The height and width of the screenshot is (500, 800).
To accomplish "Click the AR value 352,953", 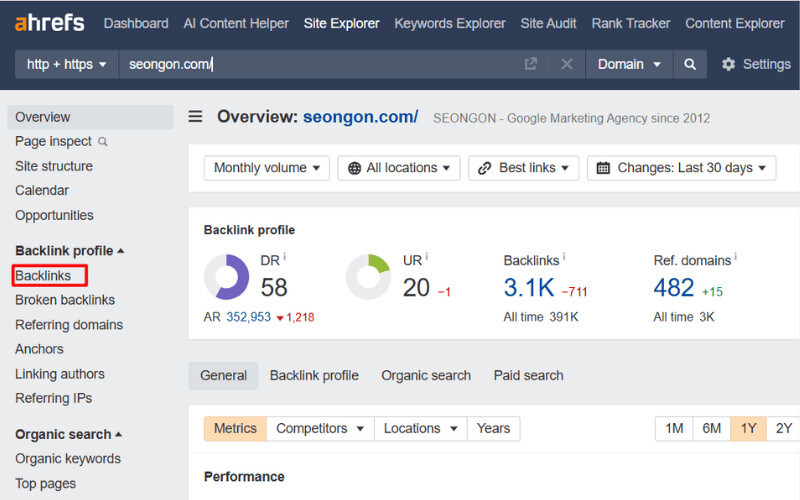I will pos(248,317).
